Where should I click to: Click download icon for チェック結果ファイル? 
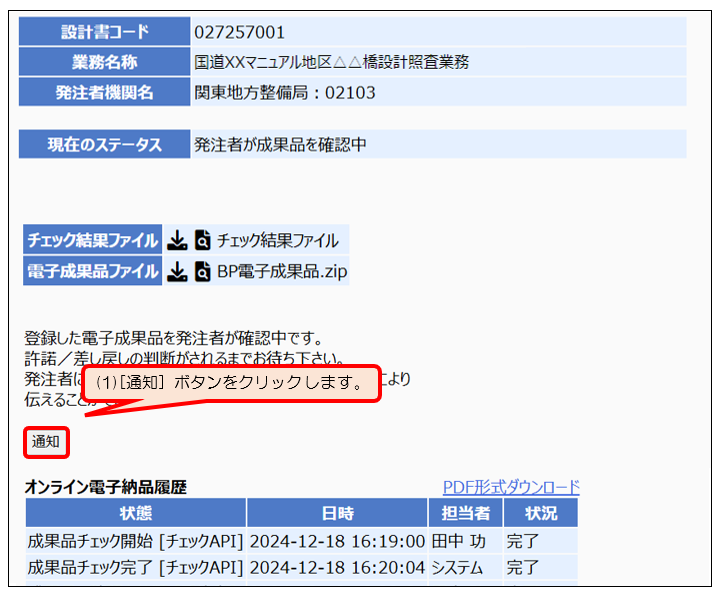coord(177,240)
